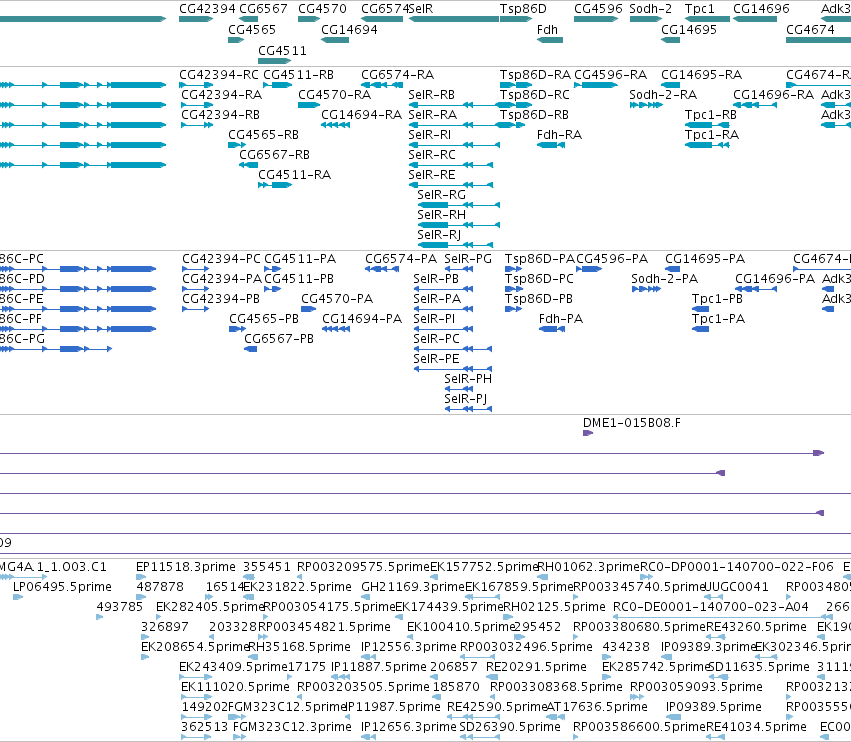
Task: Click the SelR-RB transcript label
Action: click(x=431, y=94)
